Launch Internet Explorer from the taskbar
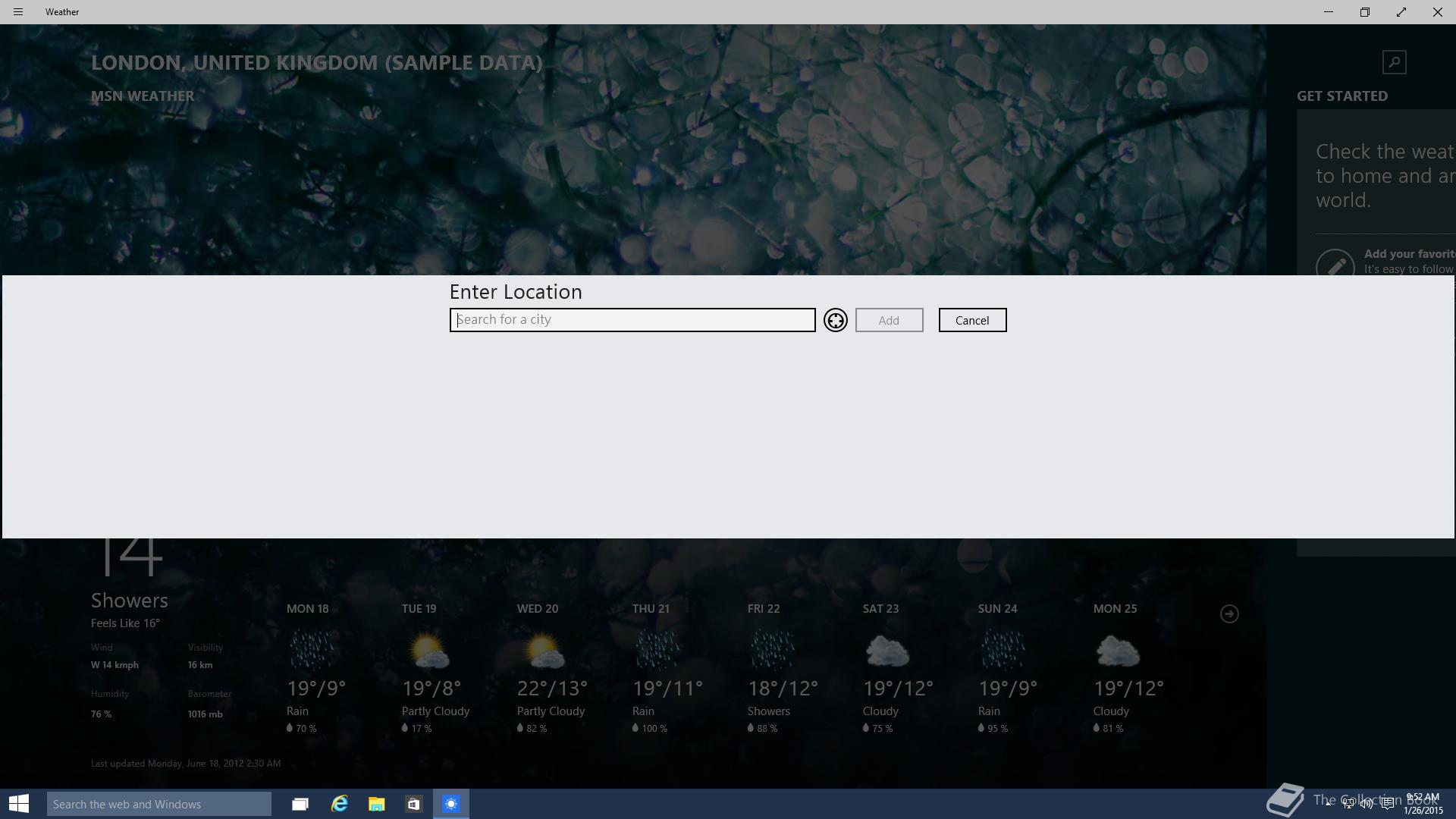 (x=339, y=804)
